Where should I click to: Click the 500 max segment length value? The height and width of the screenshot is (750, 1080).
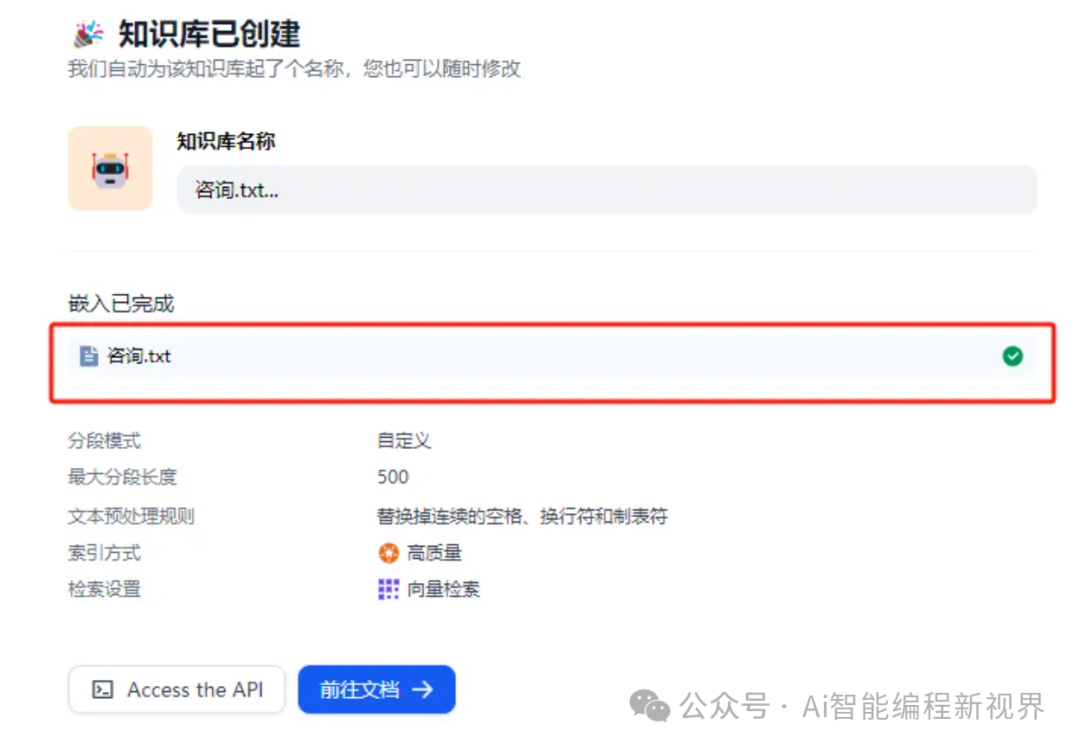point(393,477)
